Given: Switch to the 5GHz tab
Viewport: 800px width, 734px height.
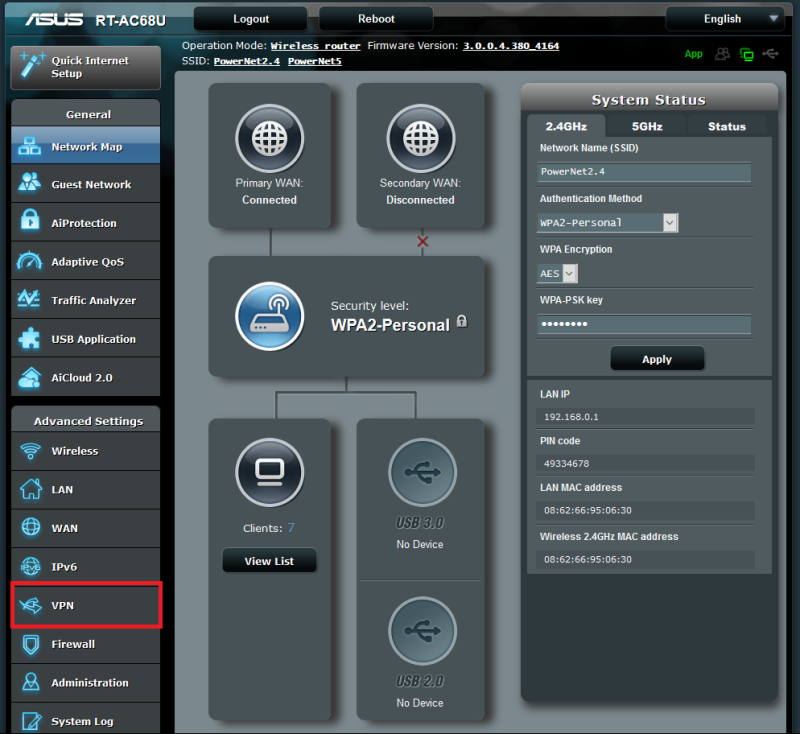Looking at the screenshot, I should [647, 126].
